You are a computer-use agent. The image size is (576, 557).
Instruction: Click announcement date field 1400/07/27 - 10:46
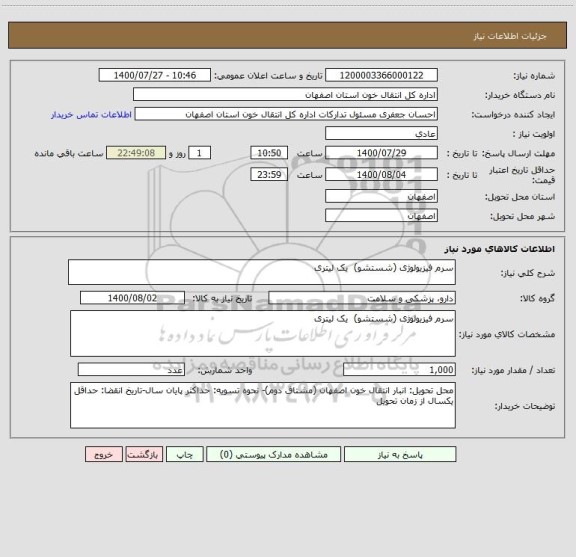(155, 75)
